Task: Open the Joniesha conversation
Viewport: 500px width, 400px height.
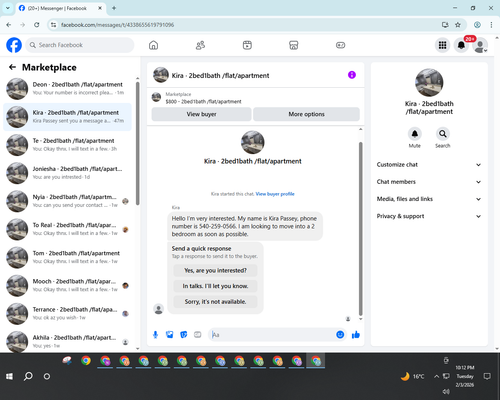Action: [67, 173]
